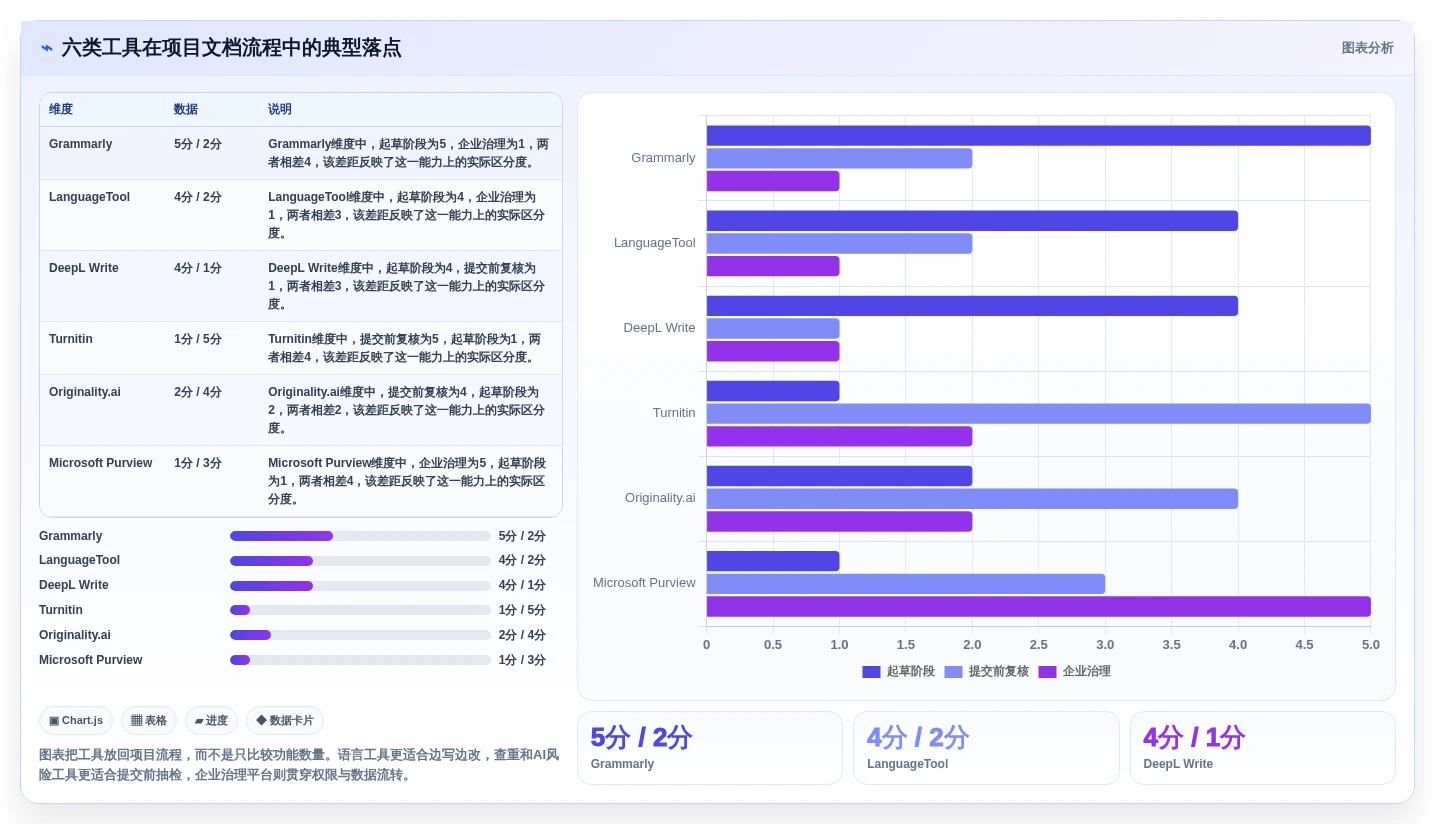Image resolution: width=1435 pixels, height=824 pixels.
Task: Click the x-axis tick label 2.5
Action: pos(1038,645)
